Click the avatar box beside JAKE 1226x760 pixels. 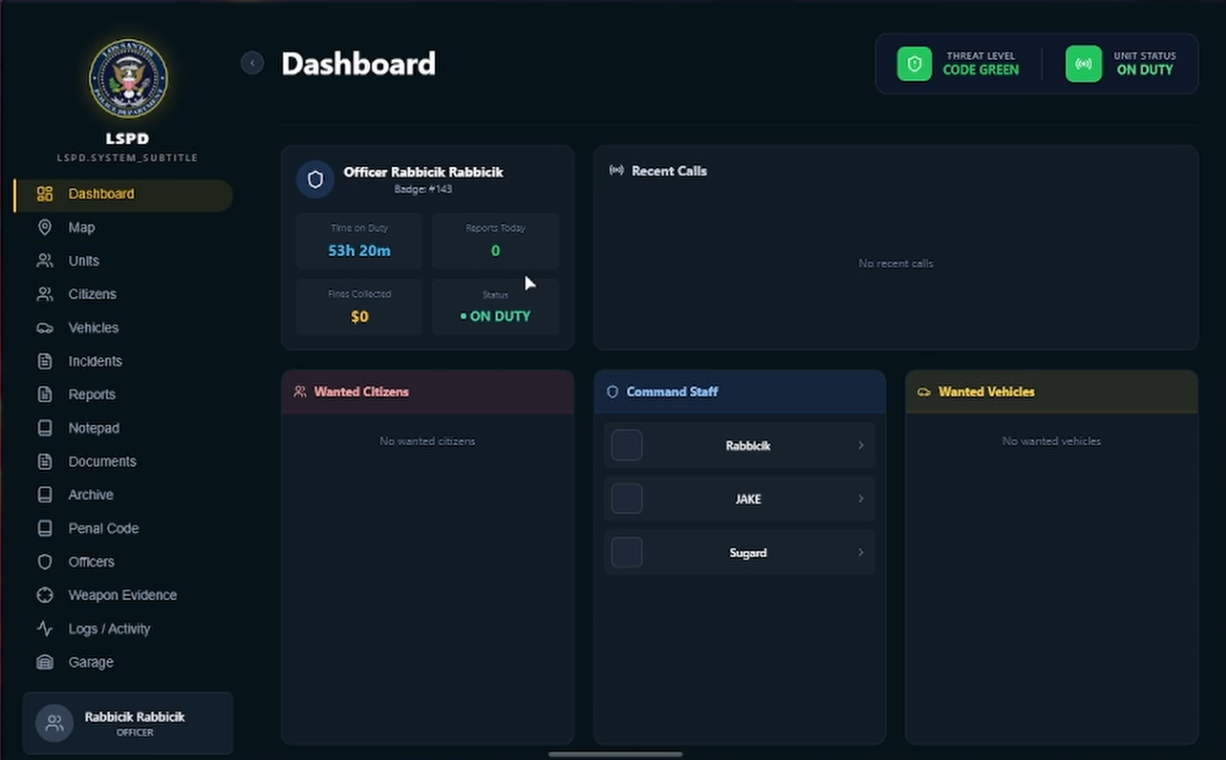click(x=627, y=499)
